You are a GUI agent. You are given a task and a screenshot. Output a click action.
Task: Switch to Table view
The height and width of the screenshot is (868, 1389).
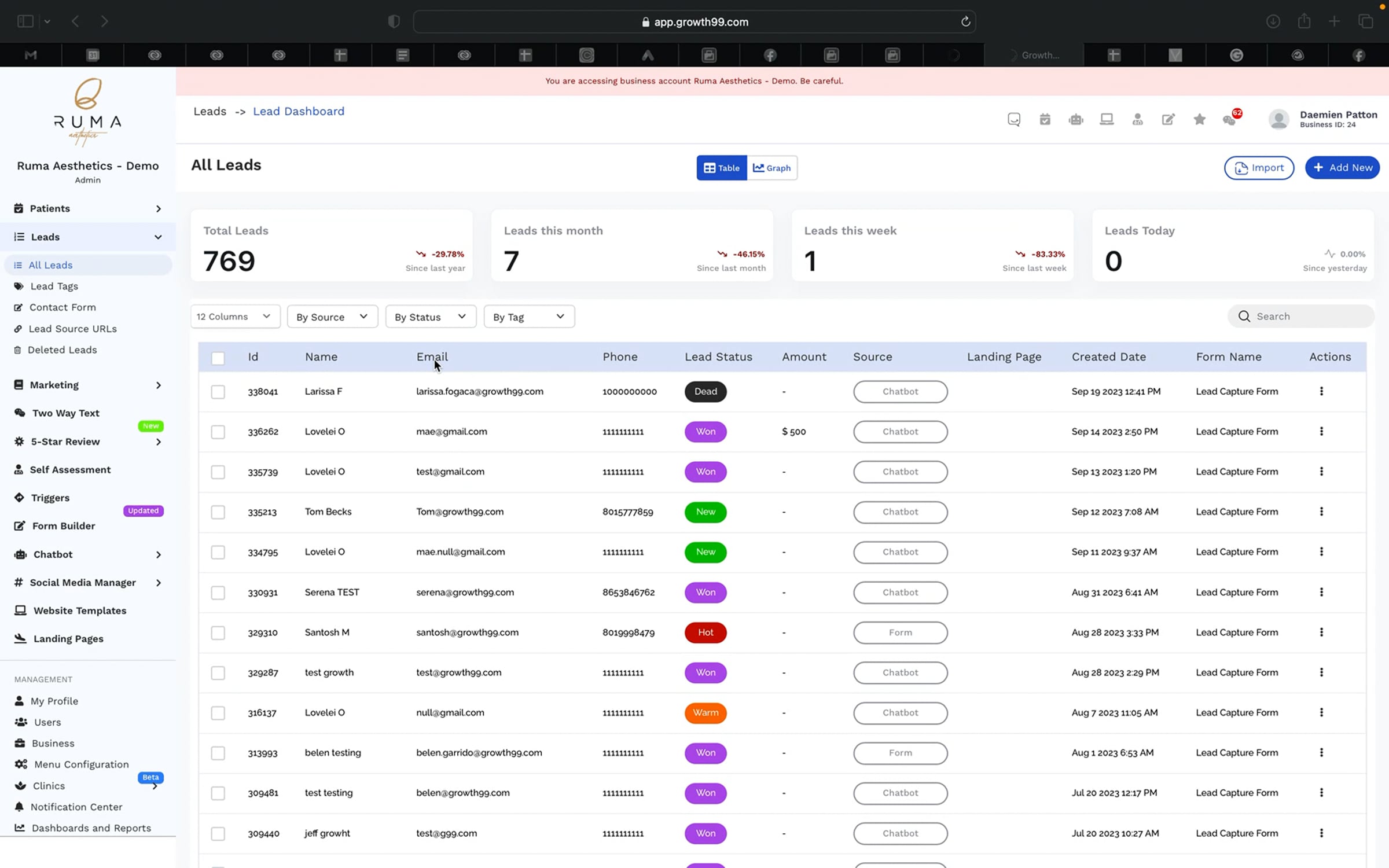coord(722,168)
